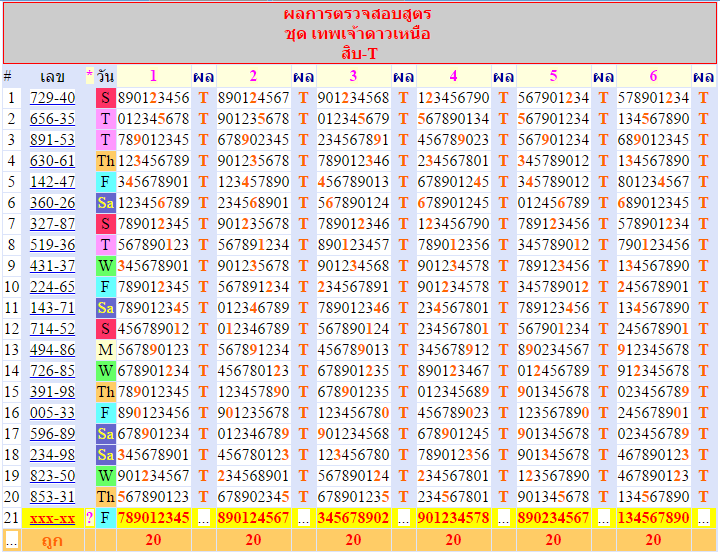Click the cyan F day cell for 142-47
This screenshot has width=720, height=559.
click(x=106, y=182)
